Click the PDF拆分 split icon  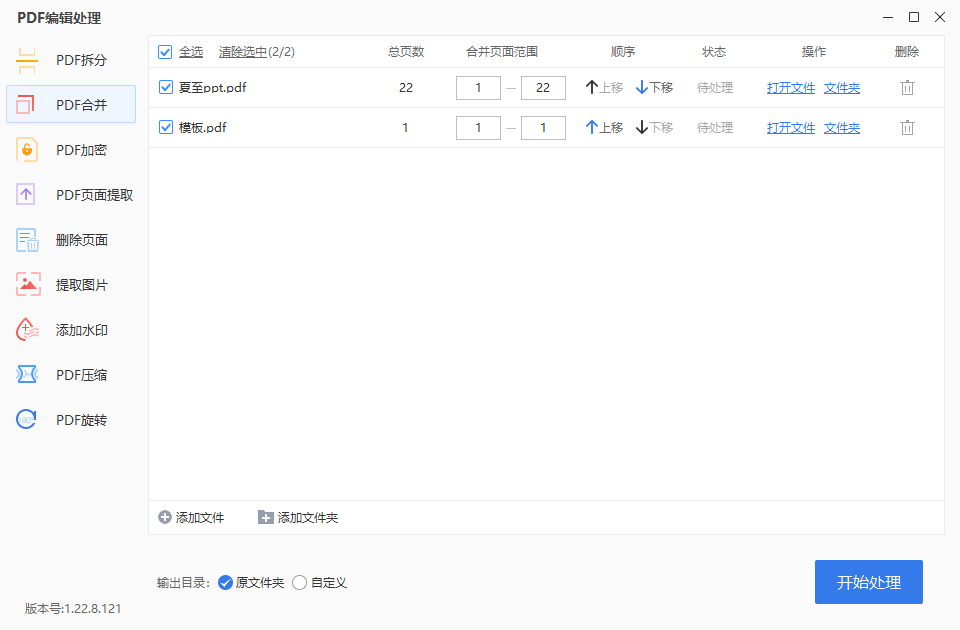click(27, 60)
